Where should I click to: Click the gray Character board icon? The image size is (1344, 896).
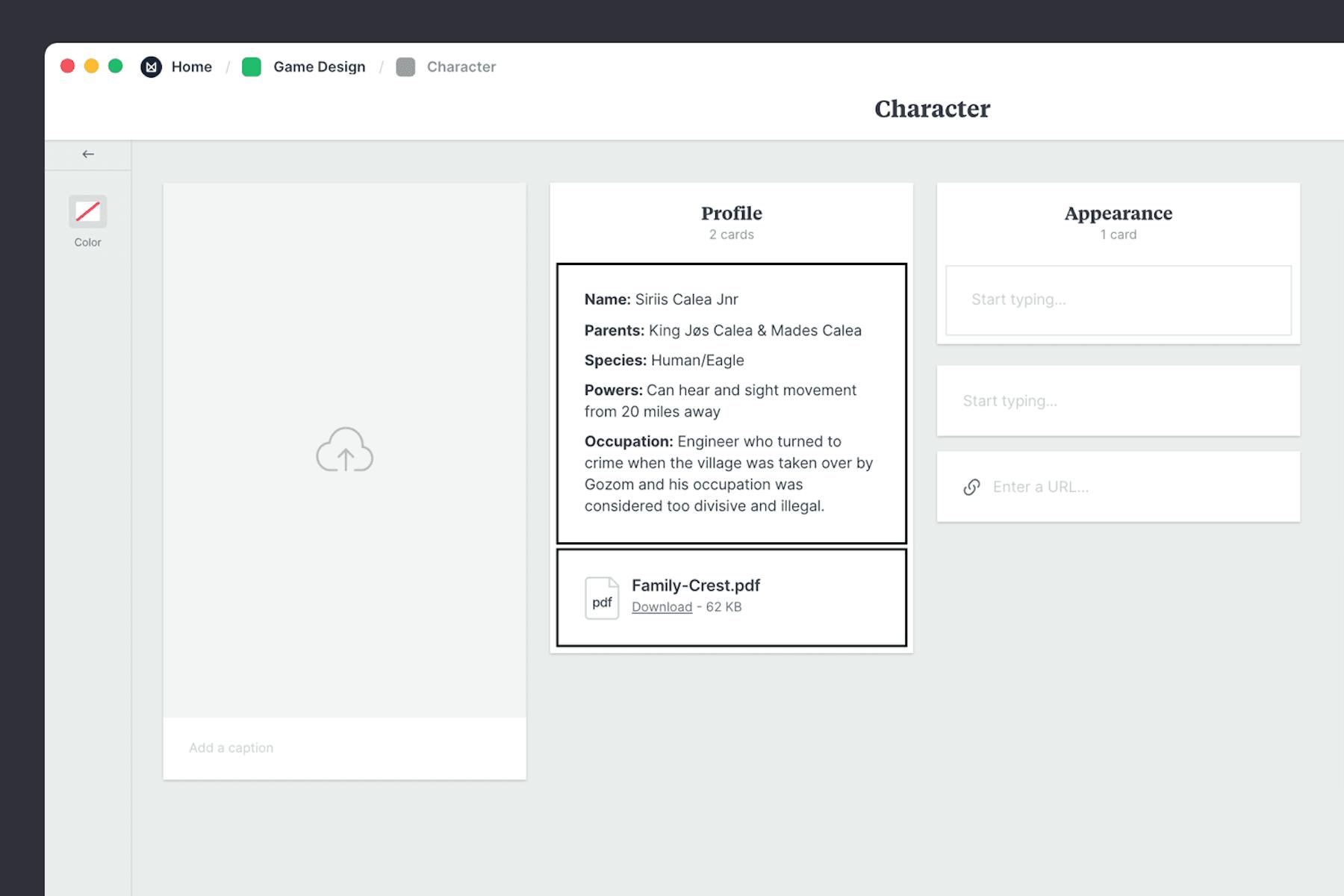(406, 66)
